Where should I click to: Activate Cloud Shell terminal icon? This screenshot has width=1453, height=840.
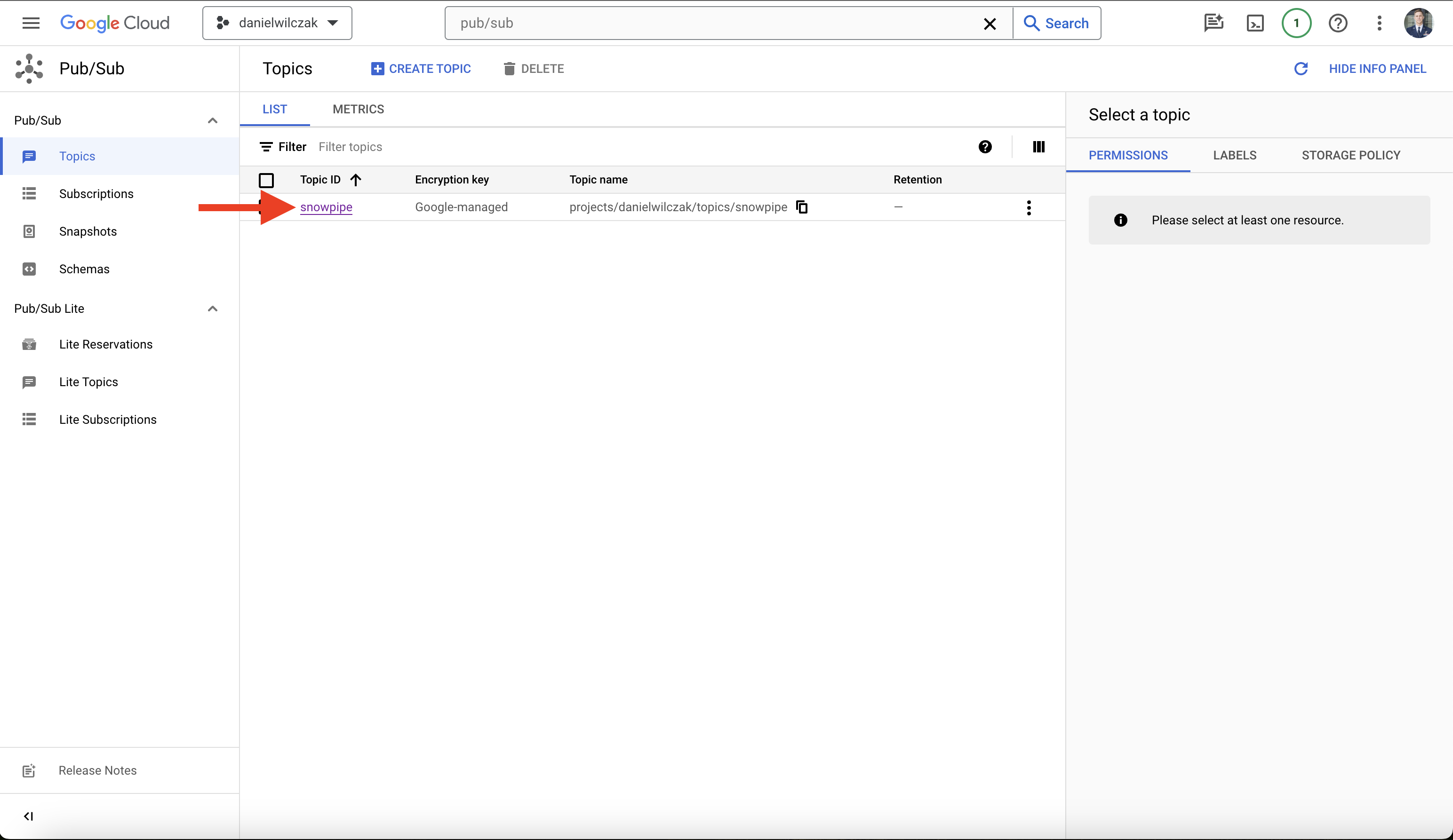coord(1255,23)
